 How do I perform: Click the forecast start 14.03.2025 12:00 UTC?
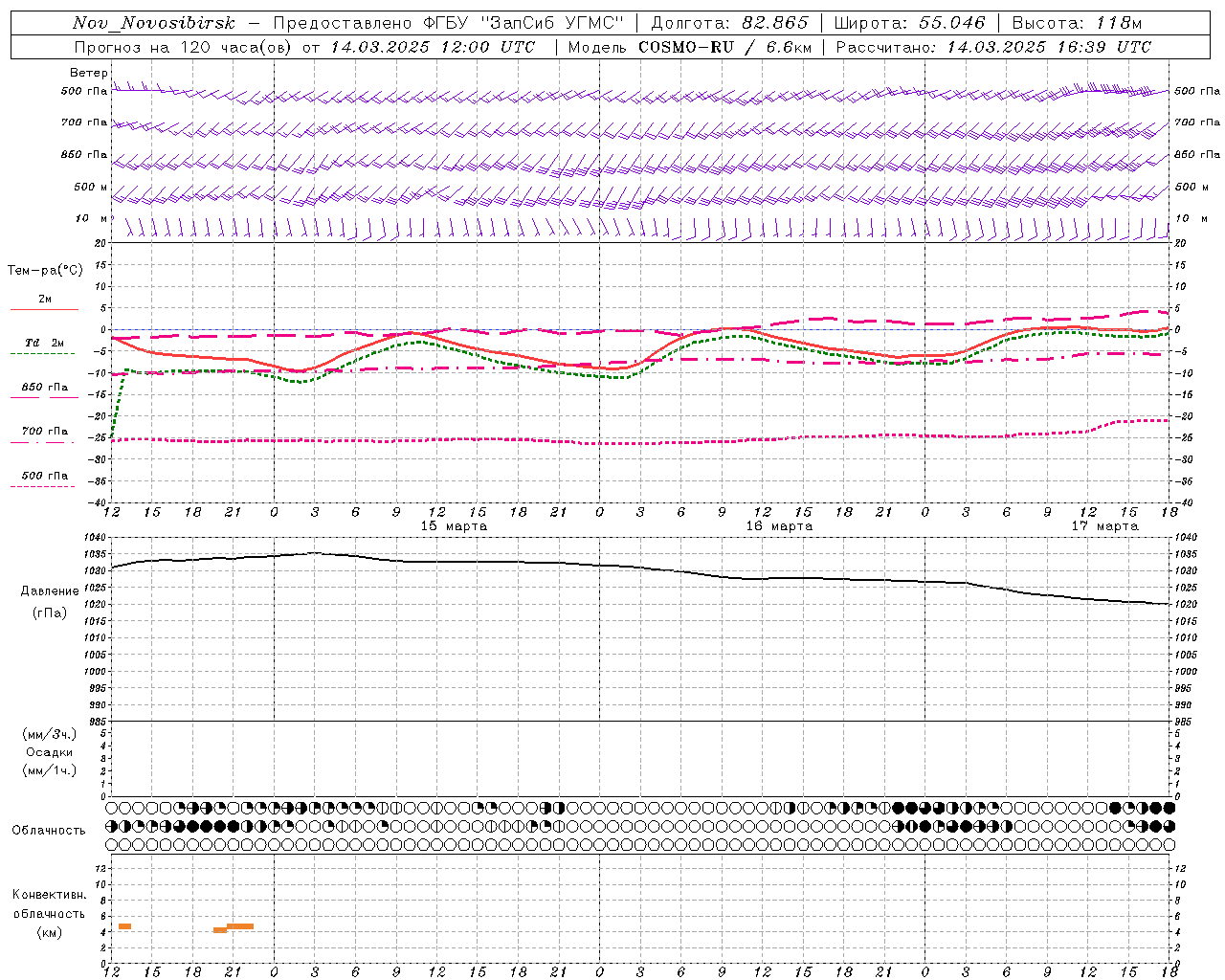433,47
